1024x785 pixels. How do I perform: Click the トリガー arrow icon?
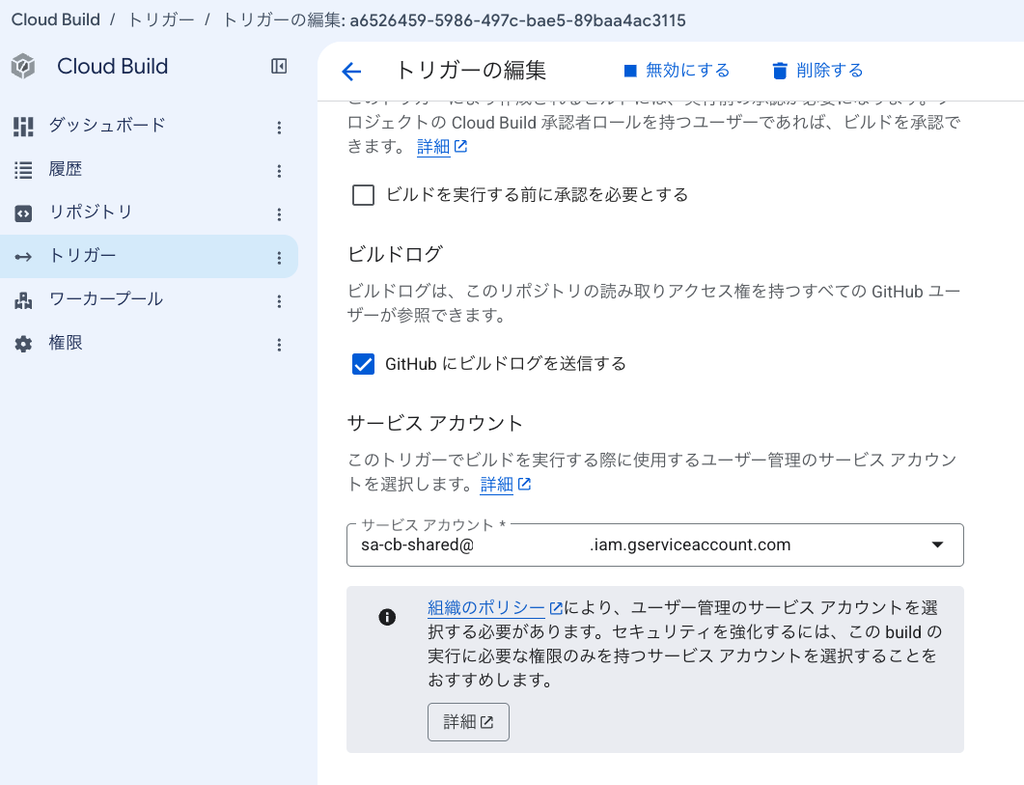click(23, 257)
